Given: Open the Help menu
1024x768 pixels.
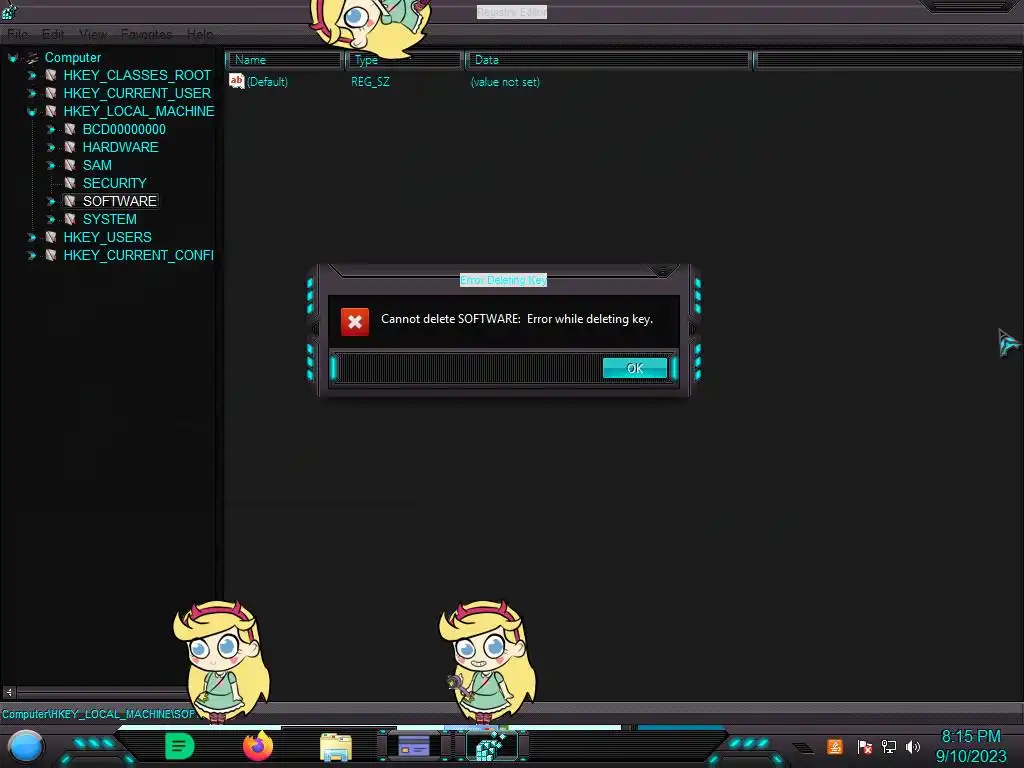Looking at the screenshot, I should [x=200, y=34].
